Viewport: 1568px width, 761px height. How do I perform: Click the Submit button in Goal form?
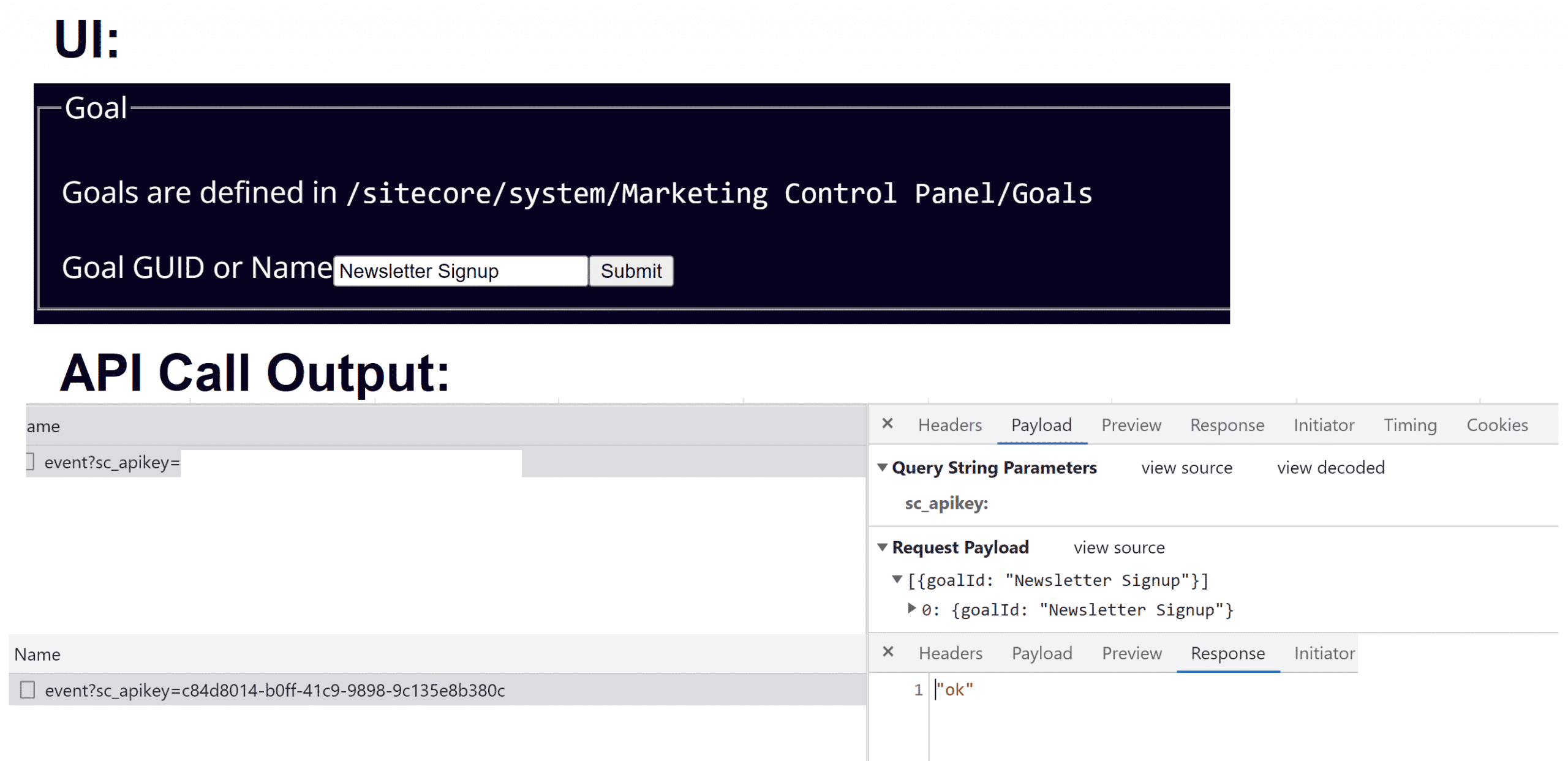[x=631, y=271]
